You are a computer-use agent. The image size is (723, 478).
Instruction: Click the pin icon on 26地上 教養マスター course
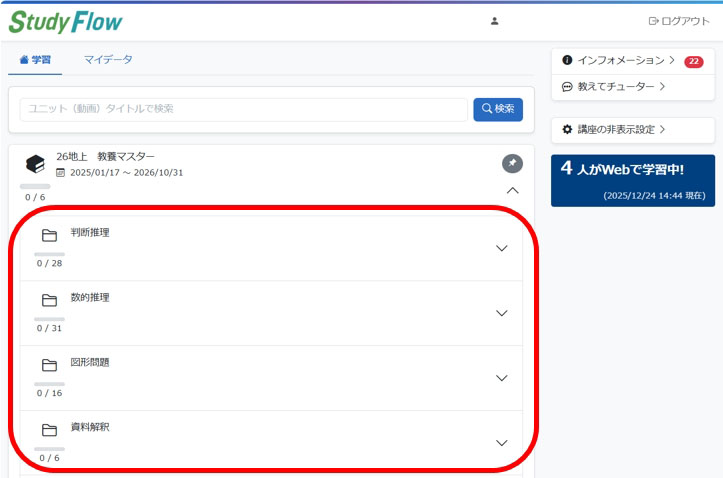512,163
